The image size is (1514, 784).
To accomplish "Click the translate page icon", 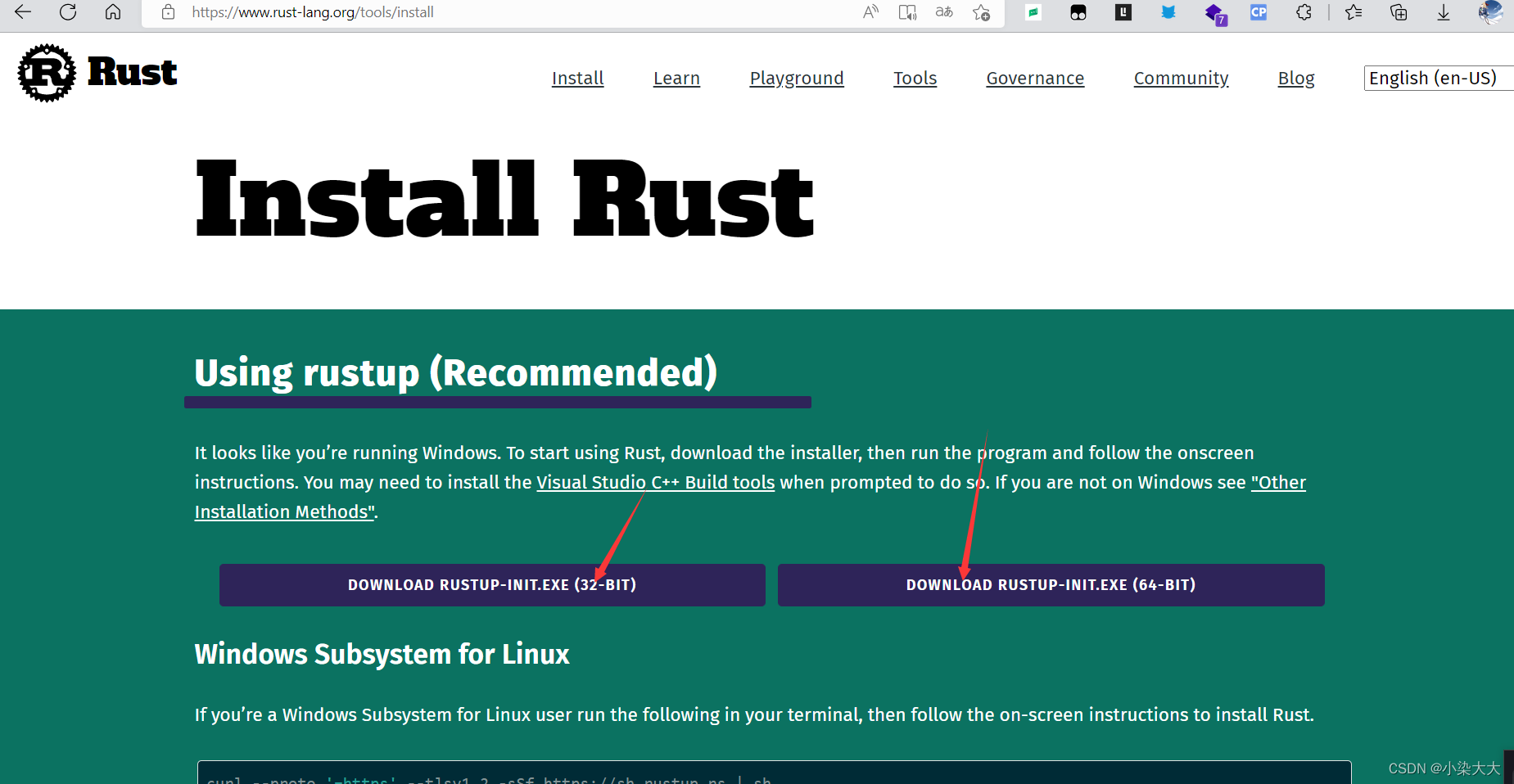I will (x=944, y=12).
